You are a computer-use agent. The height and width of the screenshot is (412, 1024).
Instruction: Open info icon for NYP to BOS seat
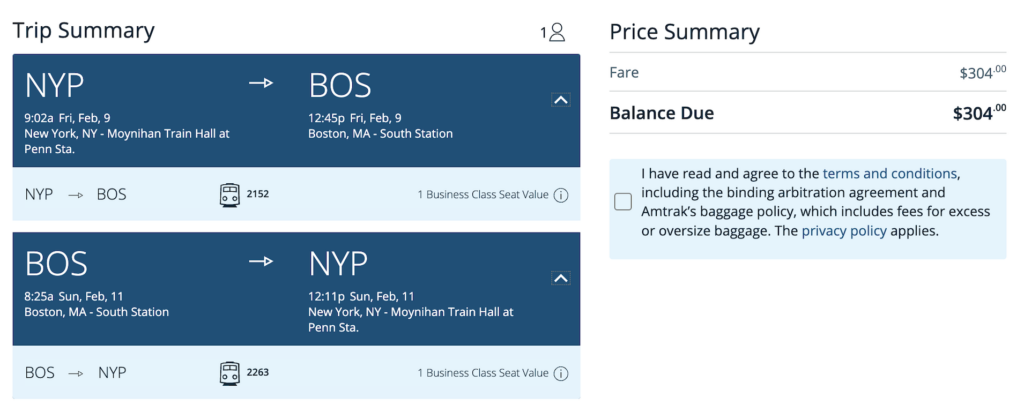pos(560,195)
